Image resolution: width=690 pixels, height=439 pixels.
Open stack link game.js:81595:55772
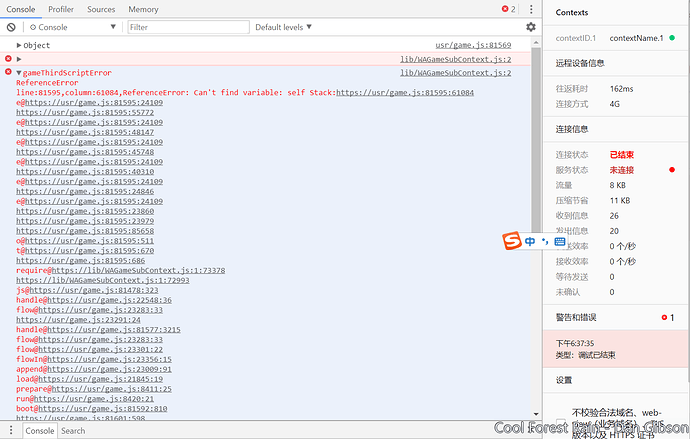coord(85,112)
